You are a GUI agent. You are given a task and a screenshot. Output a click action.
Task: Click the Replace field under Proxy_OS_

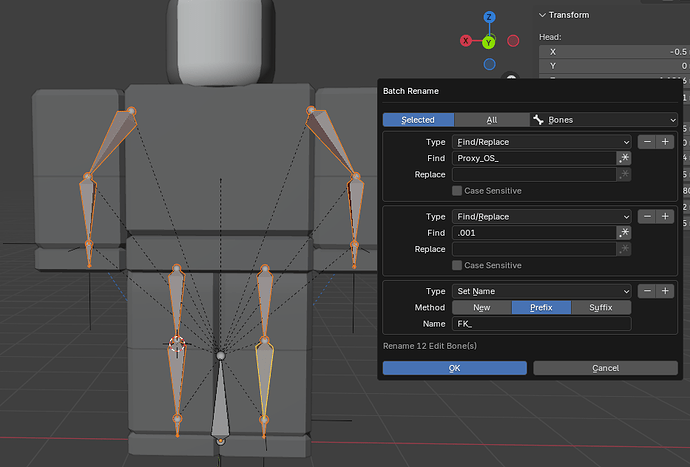(534, 175)
